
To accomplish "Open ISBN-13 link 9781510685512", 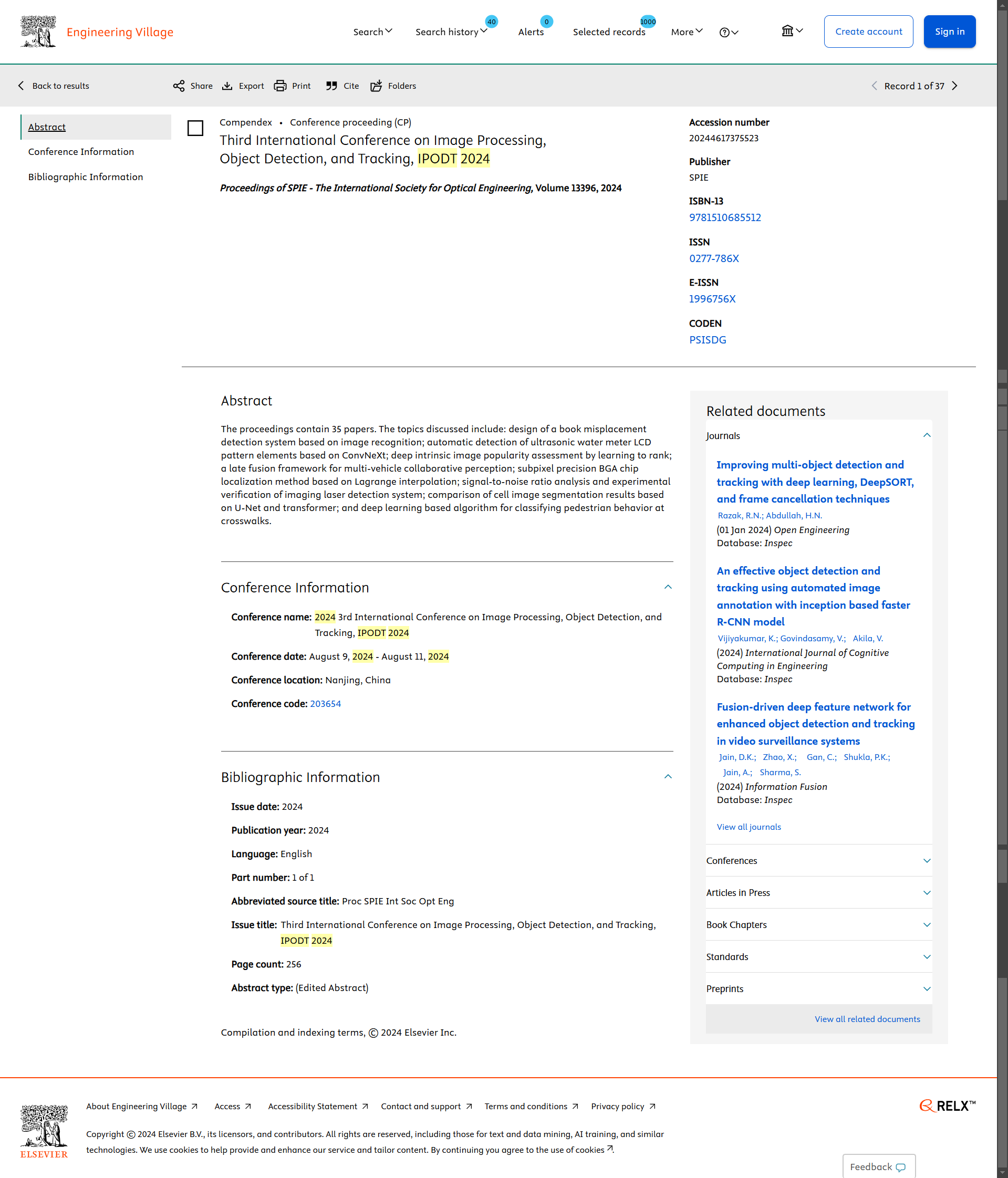I will [x=725, y=218].
